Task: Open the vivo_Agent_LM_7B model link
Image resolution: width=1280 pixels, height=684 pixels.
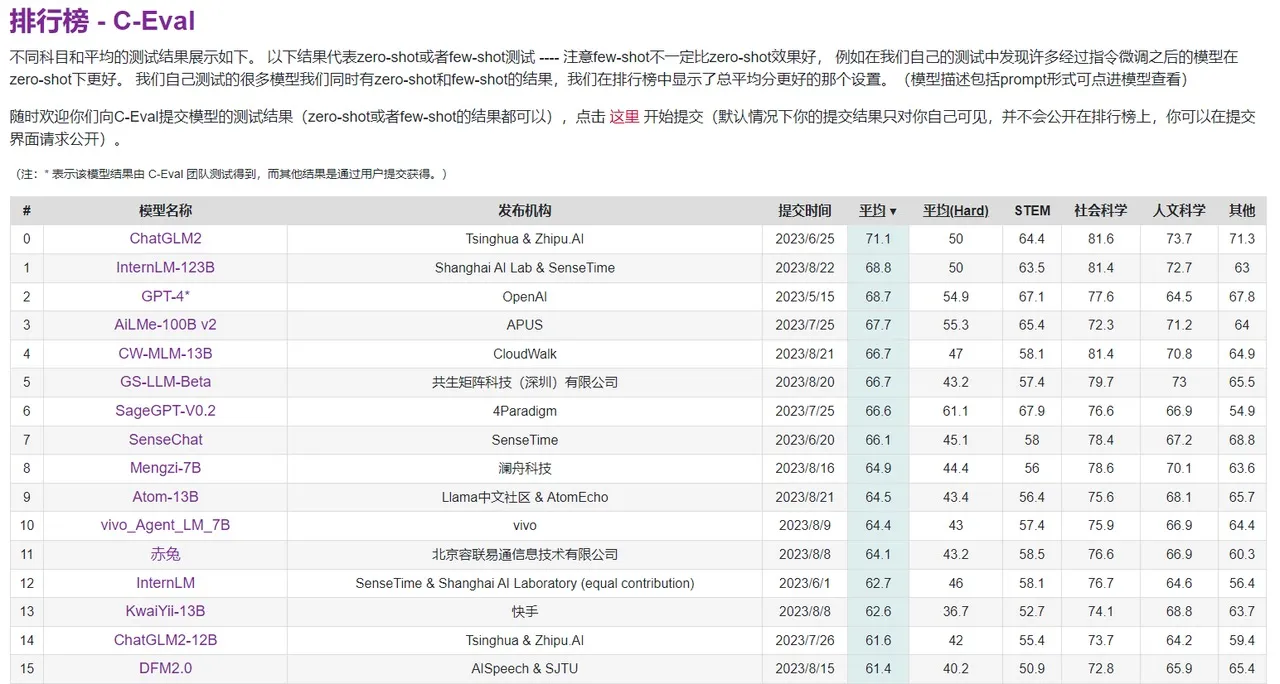Action: 165,525
